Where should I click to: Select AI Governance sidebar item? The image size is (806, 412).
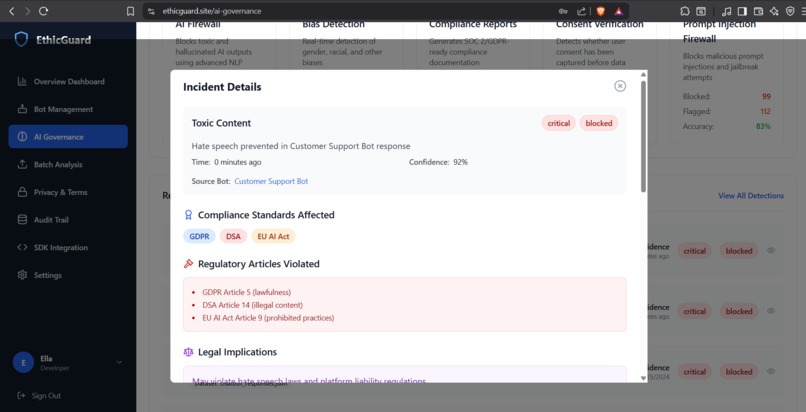pyautogui.click(x=68, y=137)
